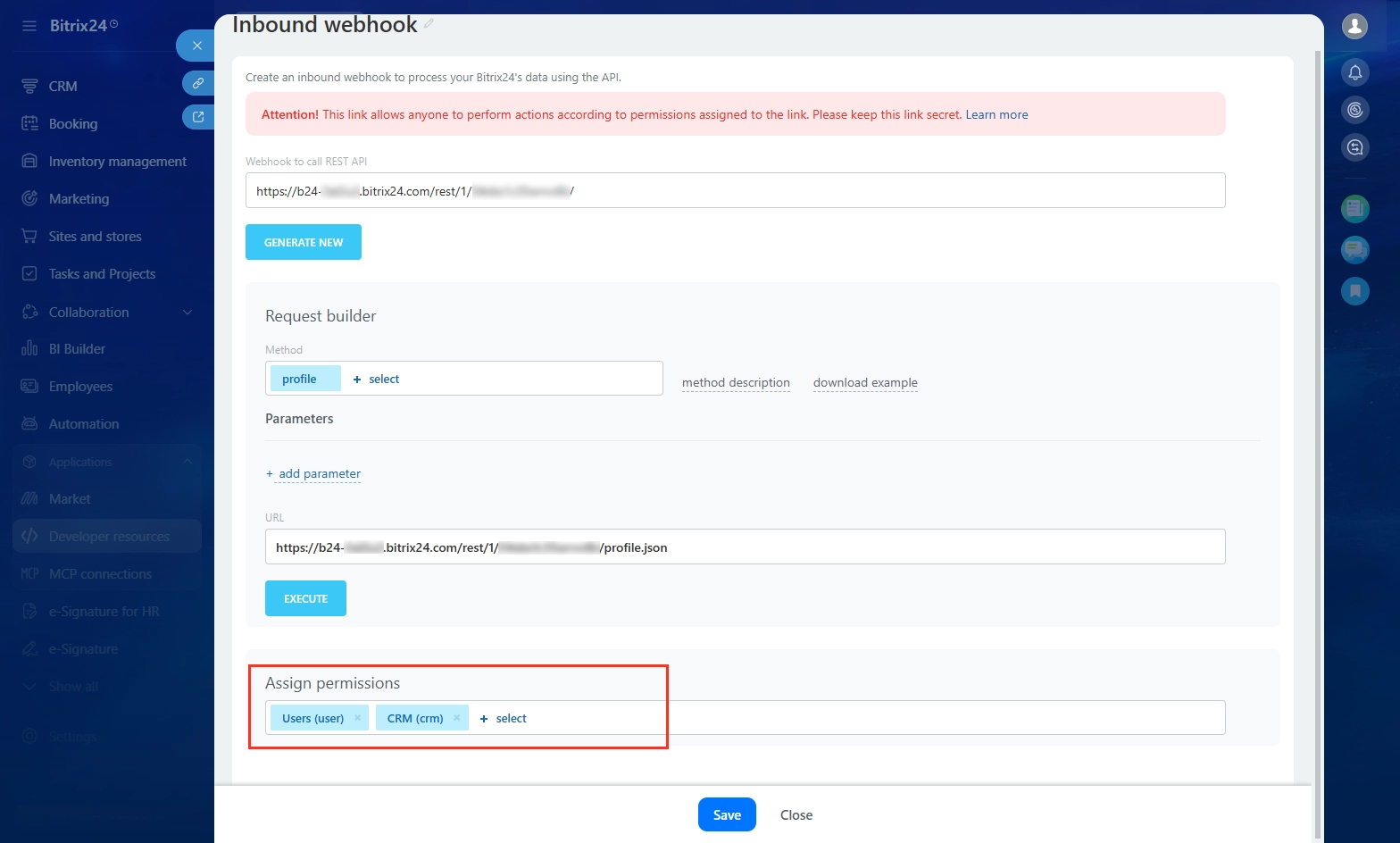Open the permissions select dropdown
Screen dimensions: 1400x843
click(504, 718)
